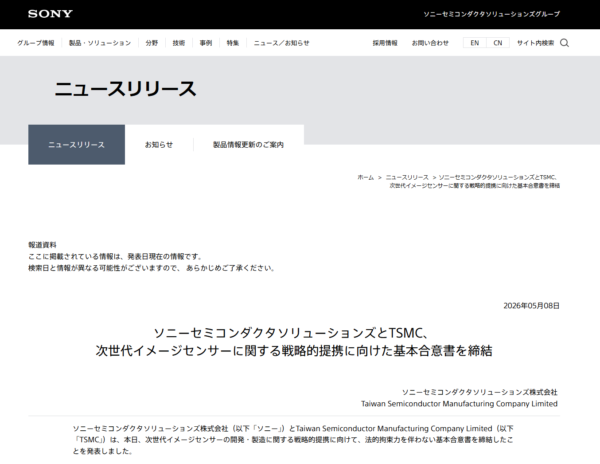Click the 報道資料 label
This screenshot has height=464, width=600.
point(42,245)
